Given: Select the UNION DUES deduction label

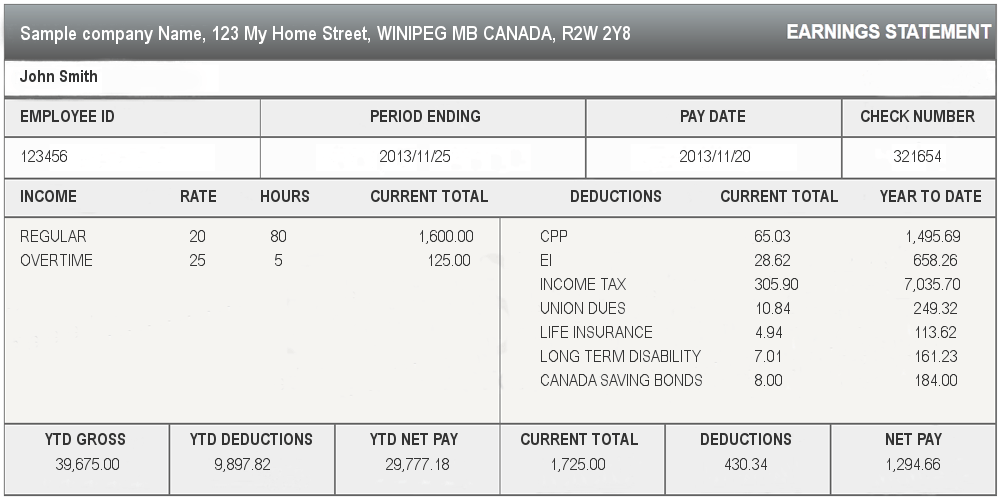Looking at the screenshot, I should pos(583,309).
